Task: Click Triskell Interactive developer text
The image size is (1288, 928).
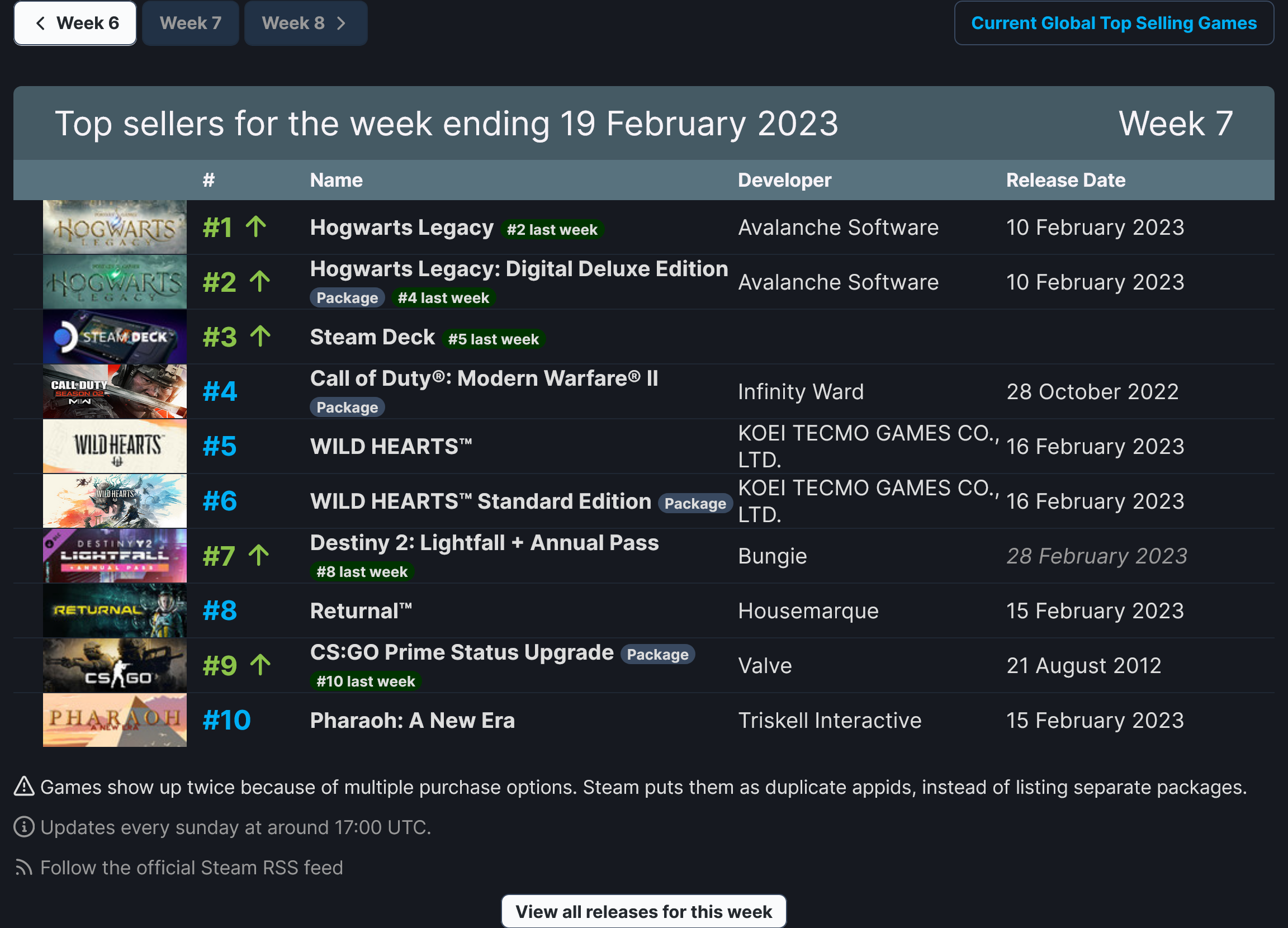Action: click(x=829, y=720)
